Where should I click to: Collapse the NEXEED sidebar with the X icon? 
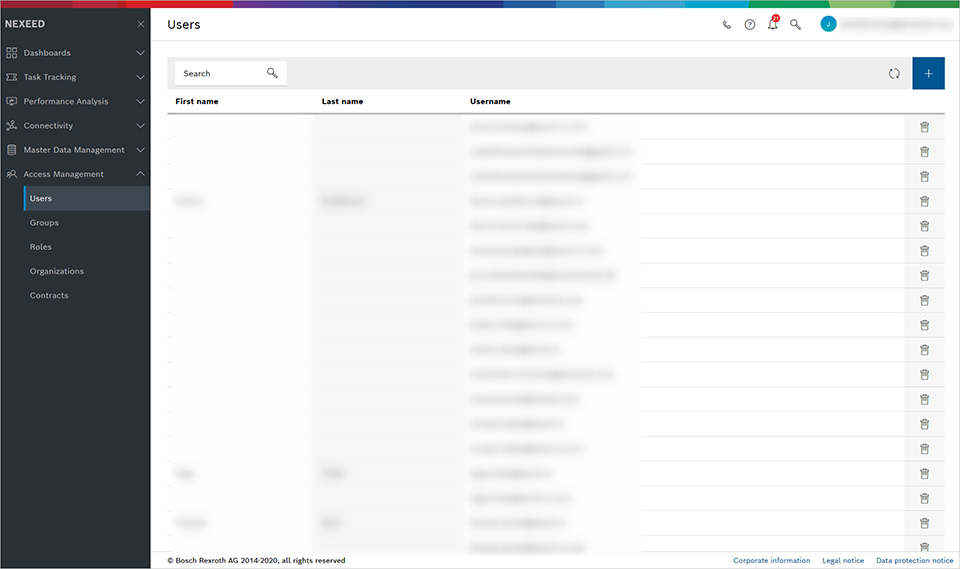(141, 24)
